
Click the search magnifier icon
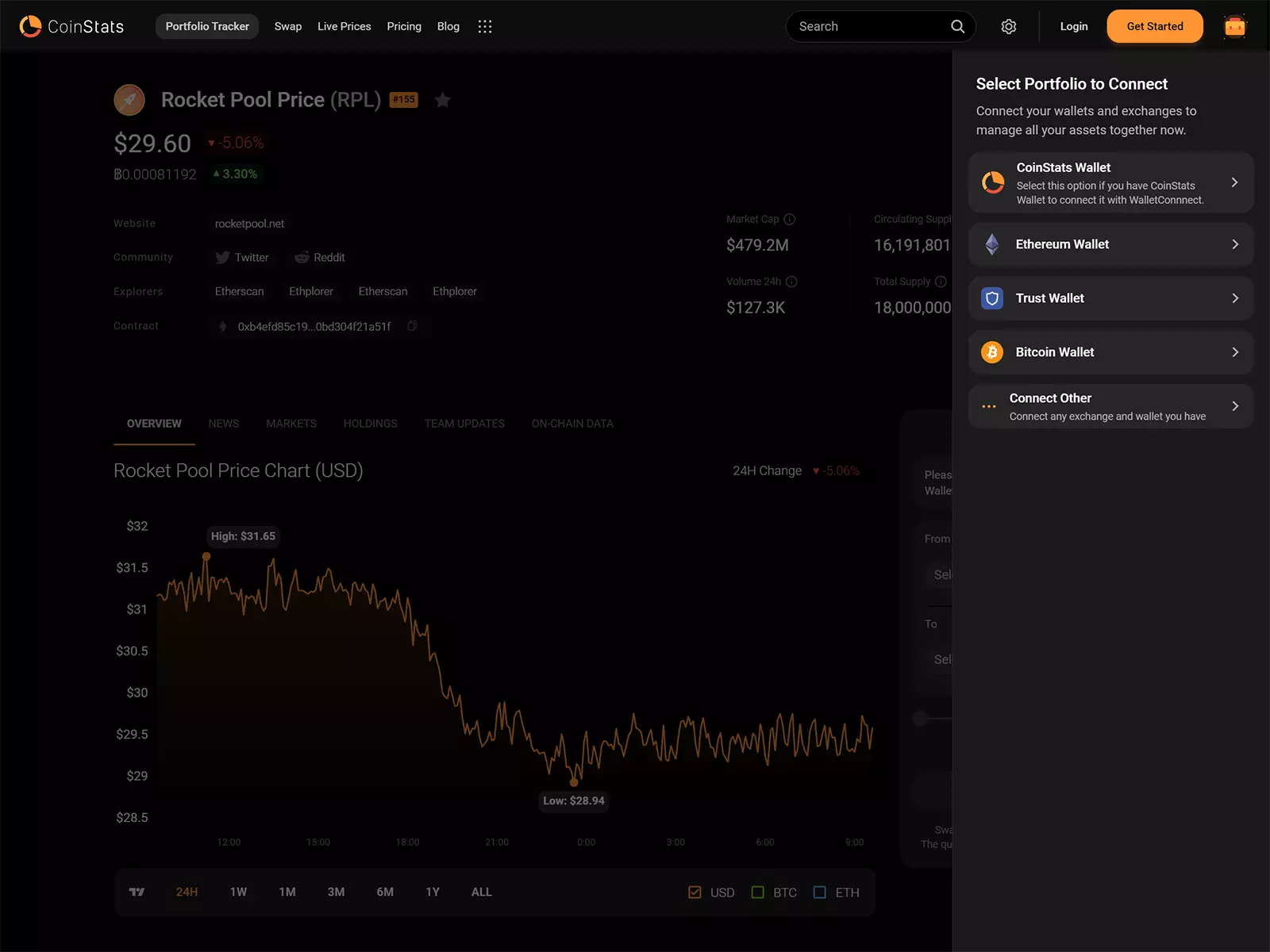(x=958, y=26)
